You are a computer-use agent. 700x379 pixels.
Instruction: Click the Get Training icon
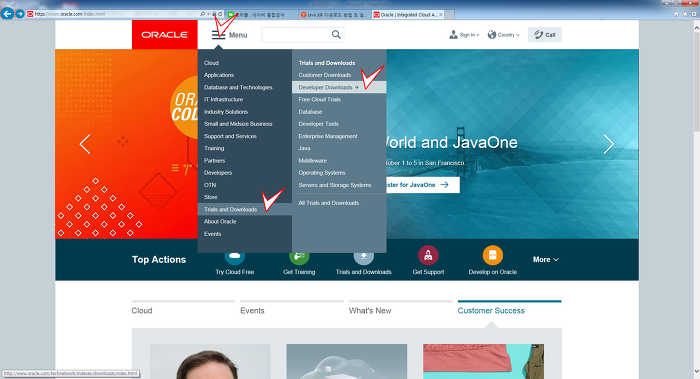299,256
